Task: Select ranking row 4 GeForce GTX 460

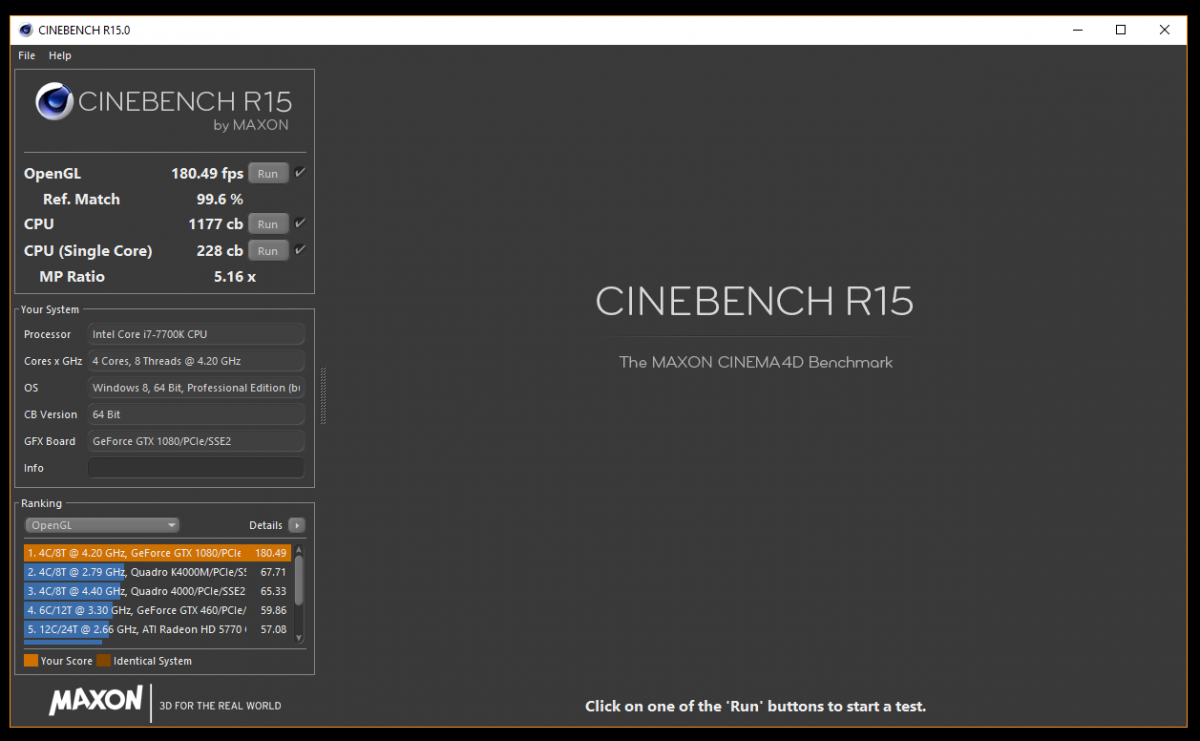Action: (x=157, y=610)
